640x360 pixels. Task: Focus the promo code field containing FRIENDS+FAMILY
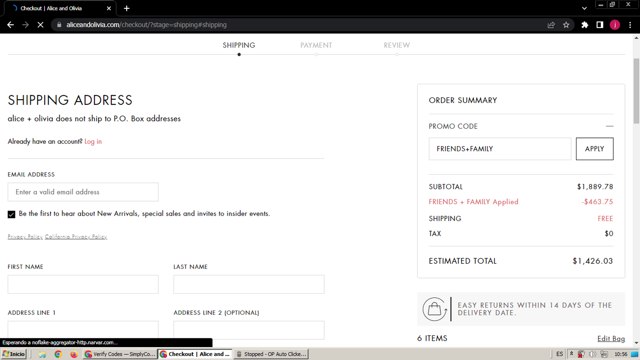(x=500, y=149)
